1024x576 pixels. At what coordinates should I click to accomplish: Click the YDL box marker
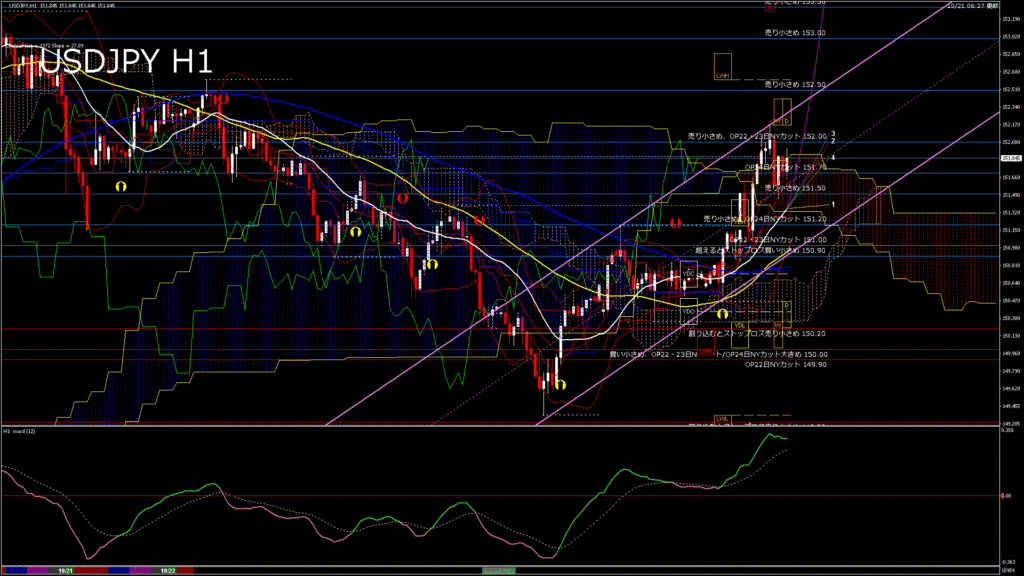(739, 325)
